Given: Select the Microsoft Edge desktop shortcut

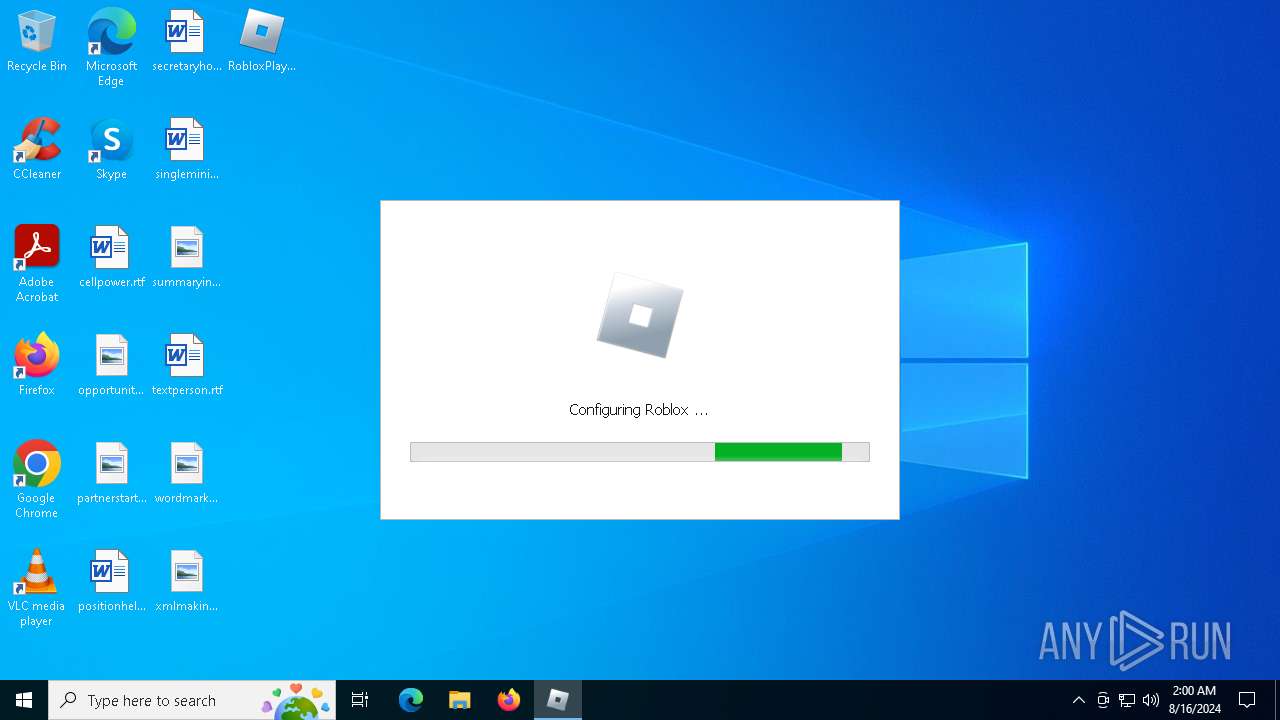Looking at the screenshot, I should point(111,47).
